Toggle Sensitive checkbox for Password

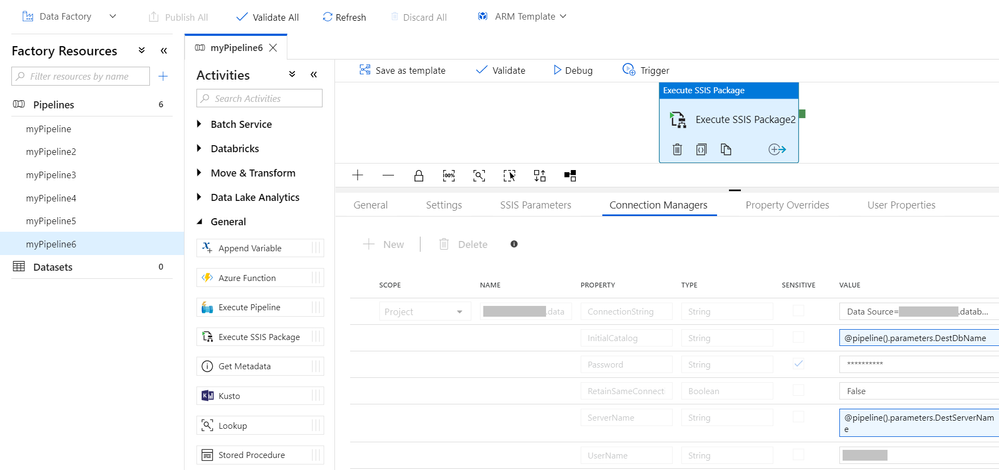coord(798,364)
